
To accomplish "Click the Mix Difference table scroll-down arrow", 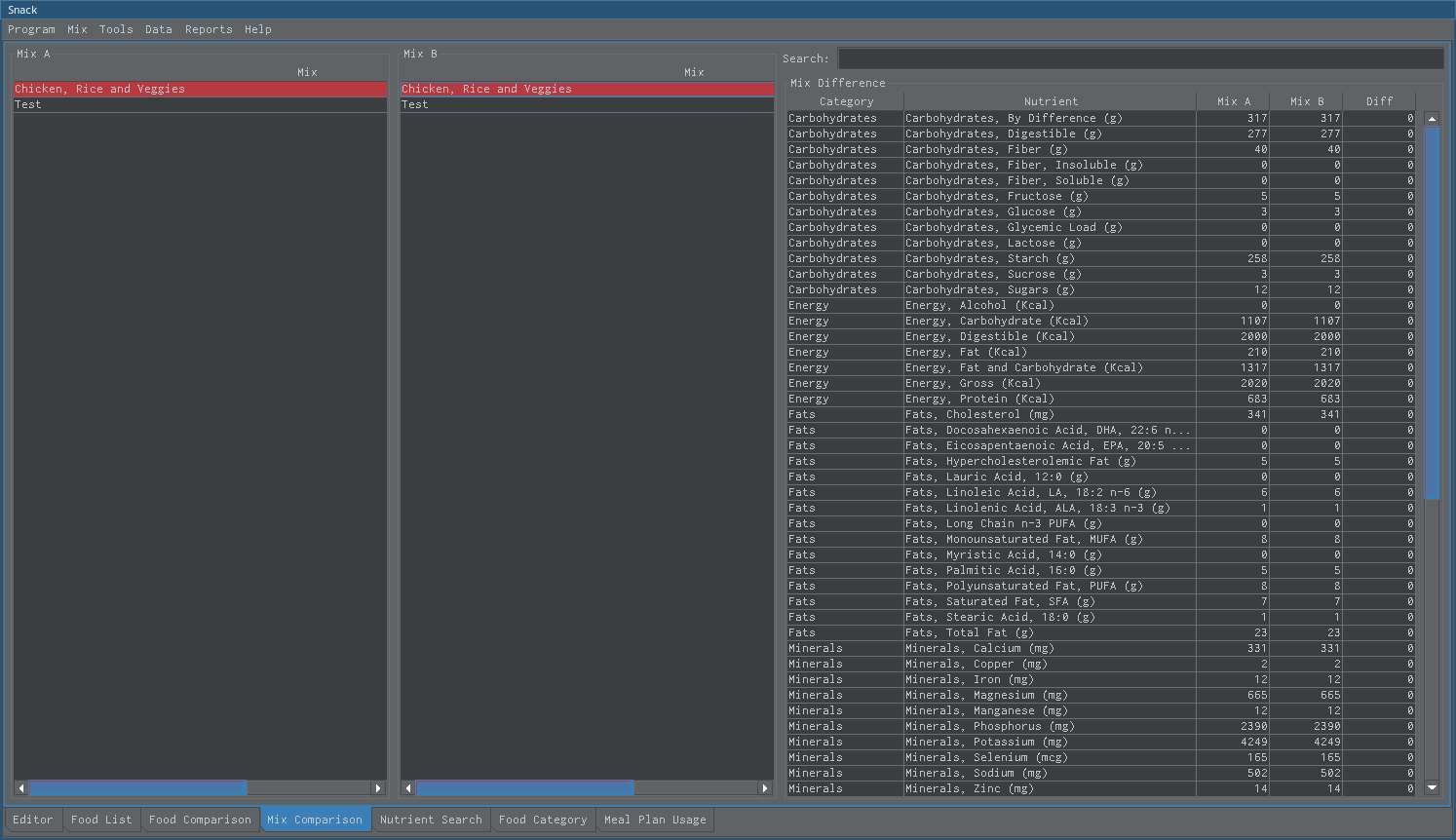I will (x=1432, y=787).
